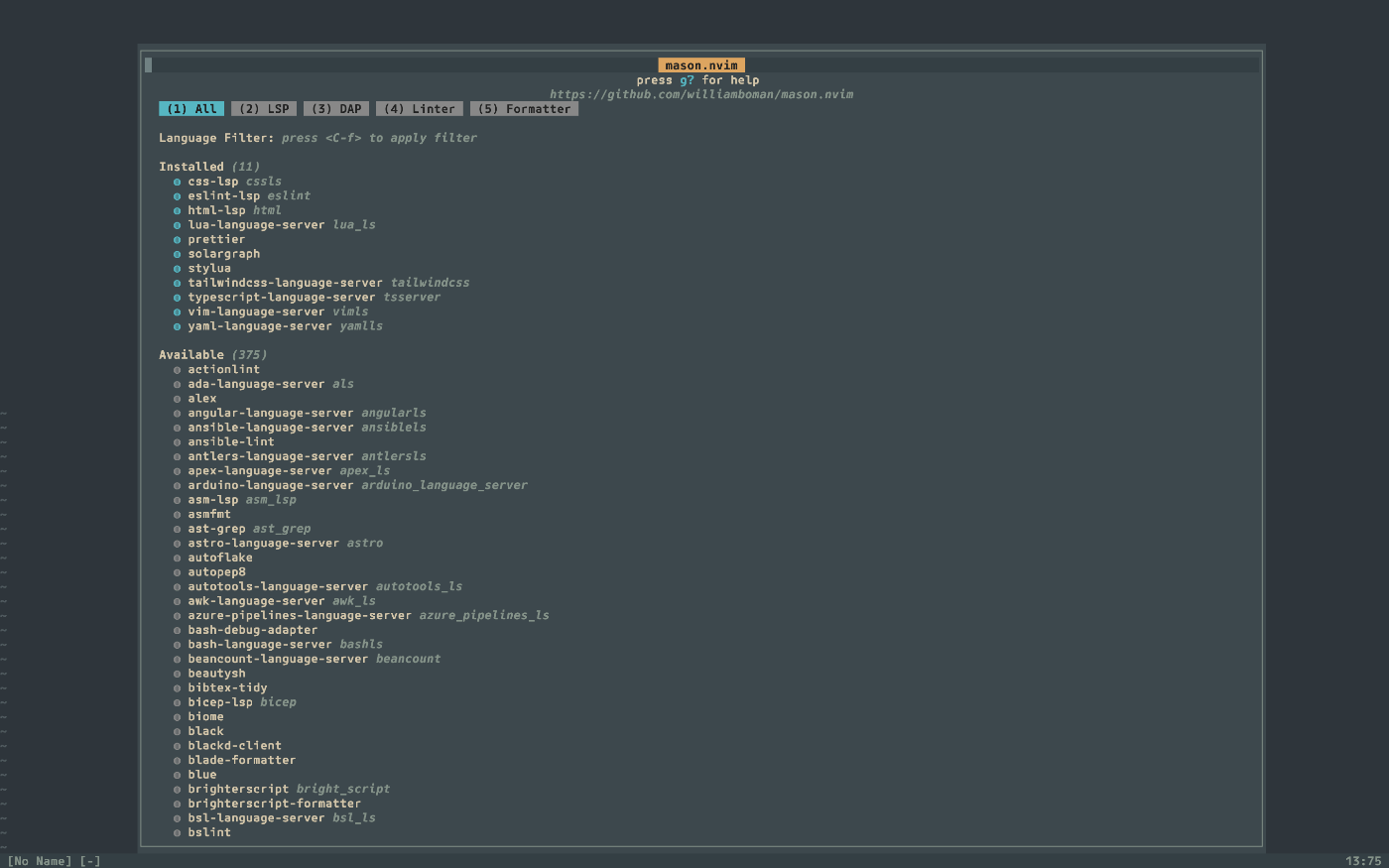This screenshot has width=1389, height=868.
Task: Click the bullet icon next to ada-language-server
Action: pyautogui.click(x=178, y=384)
